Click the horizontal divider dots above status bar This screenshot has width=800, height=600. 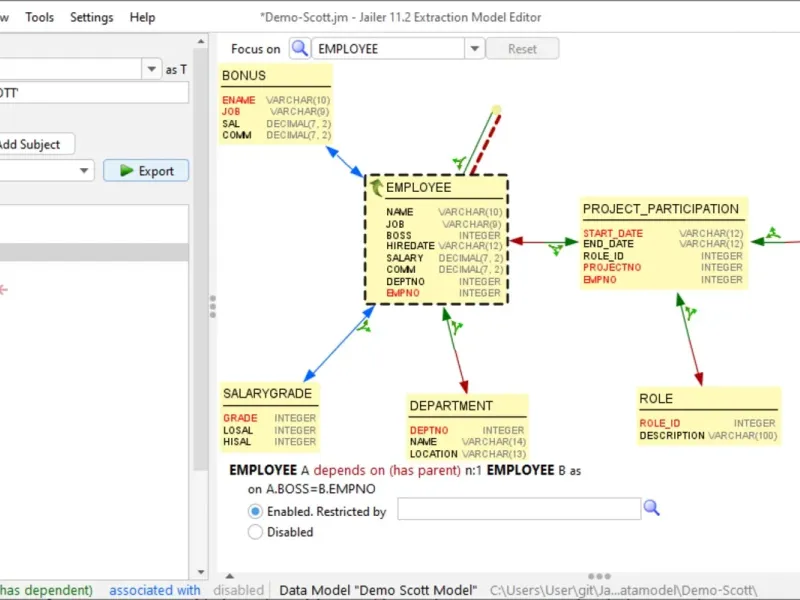tap(599, 577)
